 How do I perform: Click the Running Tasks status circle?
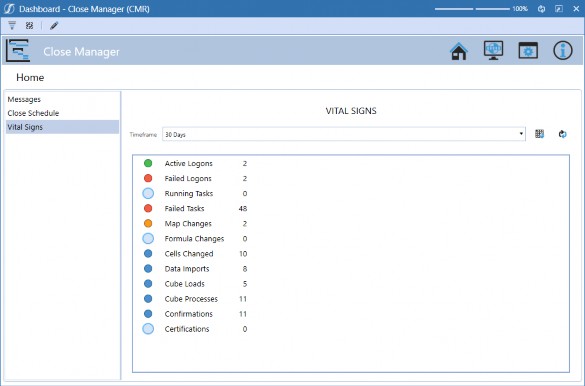148,193
